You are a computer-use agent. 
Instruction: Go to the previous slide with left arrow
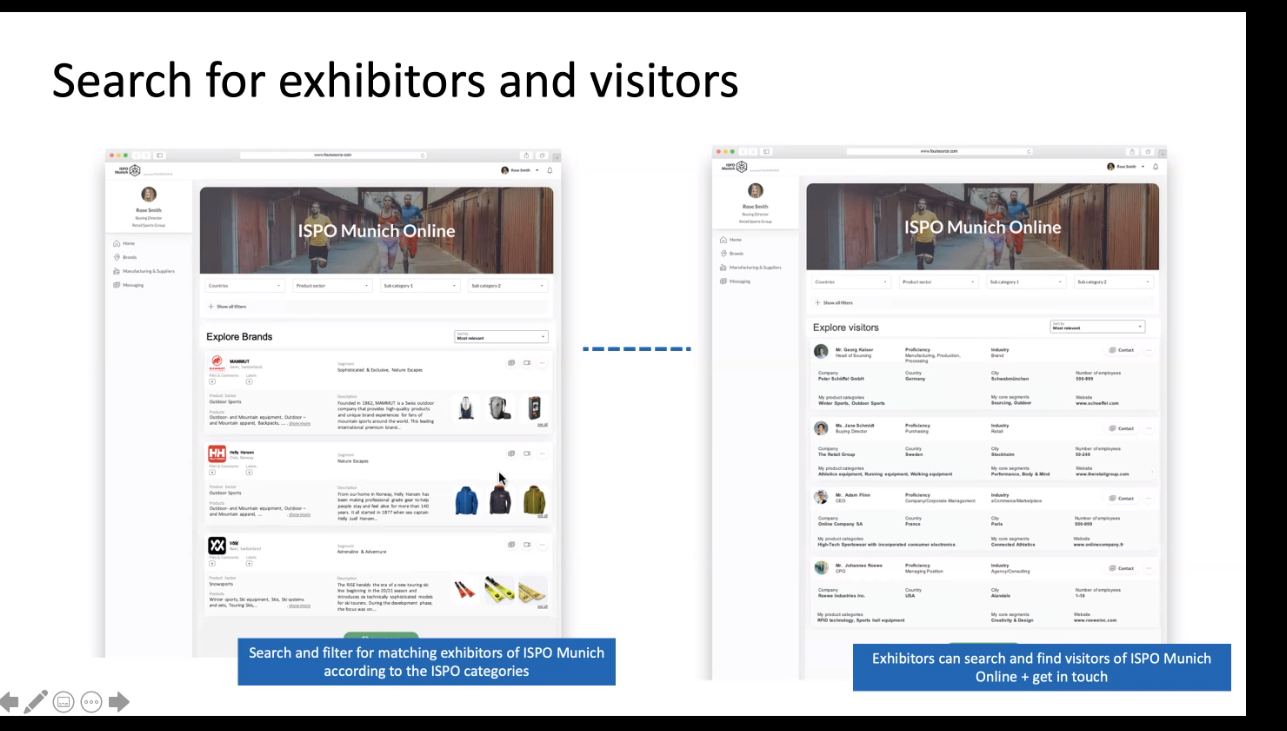9,702
